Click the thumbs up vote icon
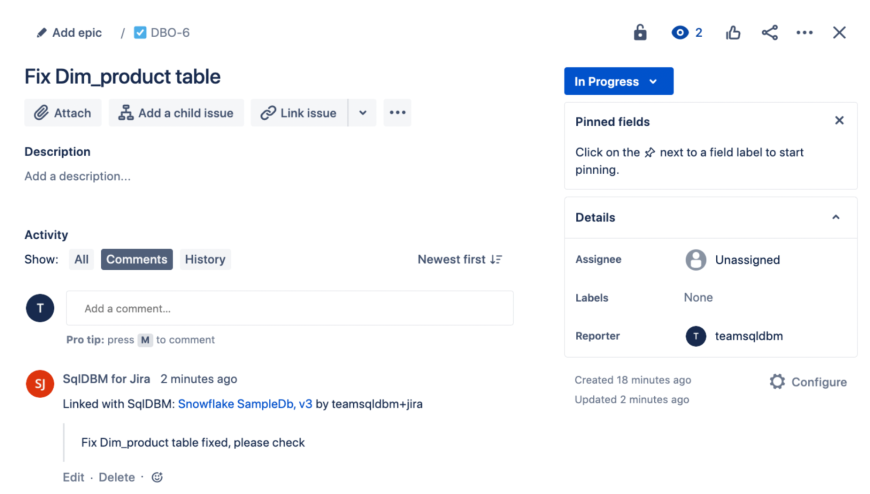870x494 pixels. (733, 32)
